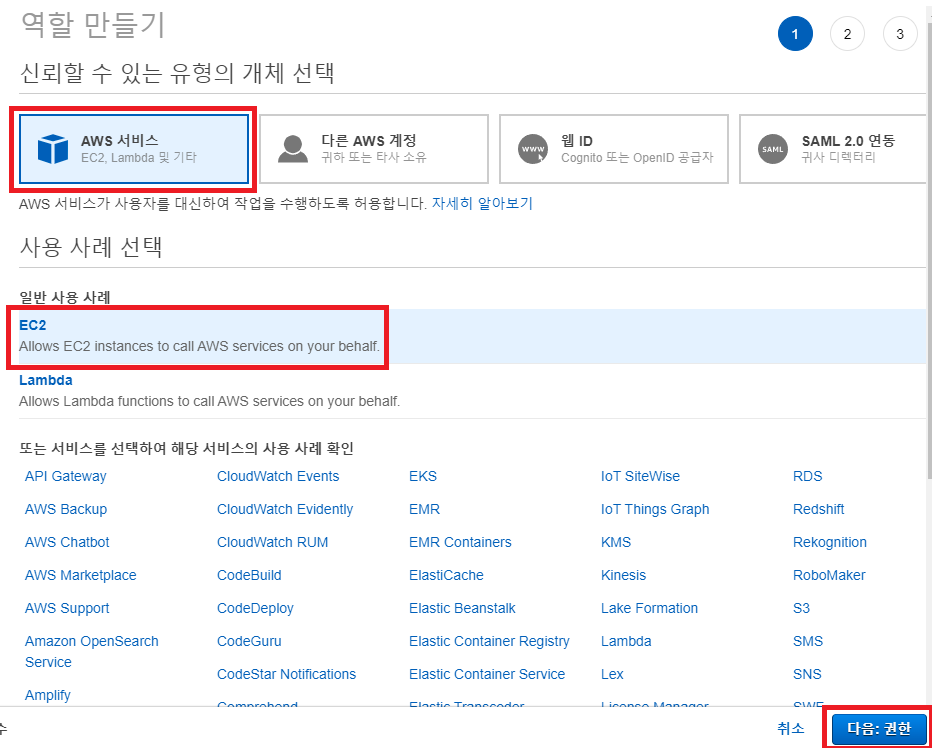Open IoT SiteWise service link
This screenshot has height=748, width=932.
coord(640,476)
